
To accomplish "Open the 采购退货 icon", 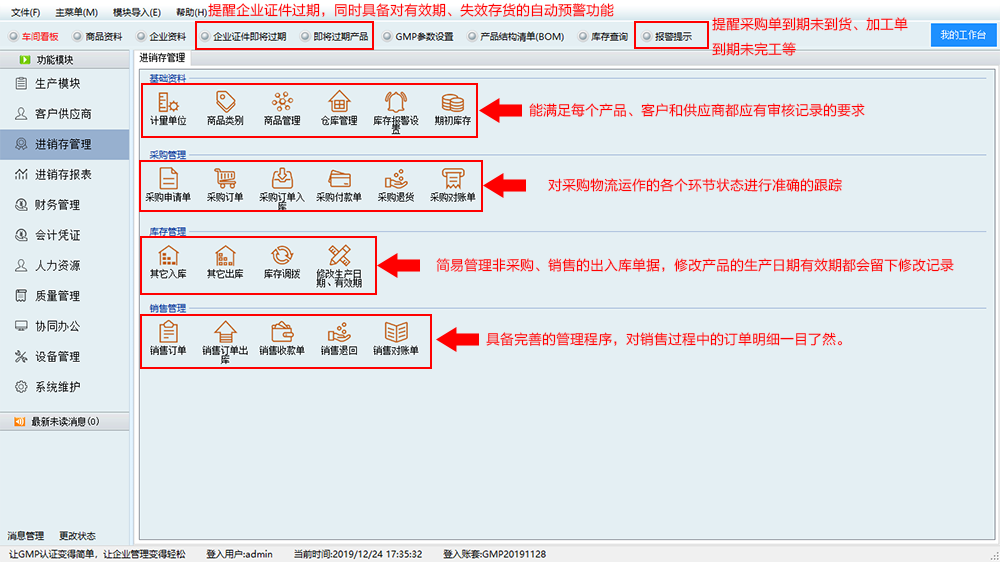I will 395,179.
